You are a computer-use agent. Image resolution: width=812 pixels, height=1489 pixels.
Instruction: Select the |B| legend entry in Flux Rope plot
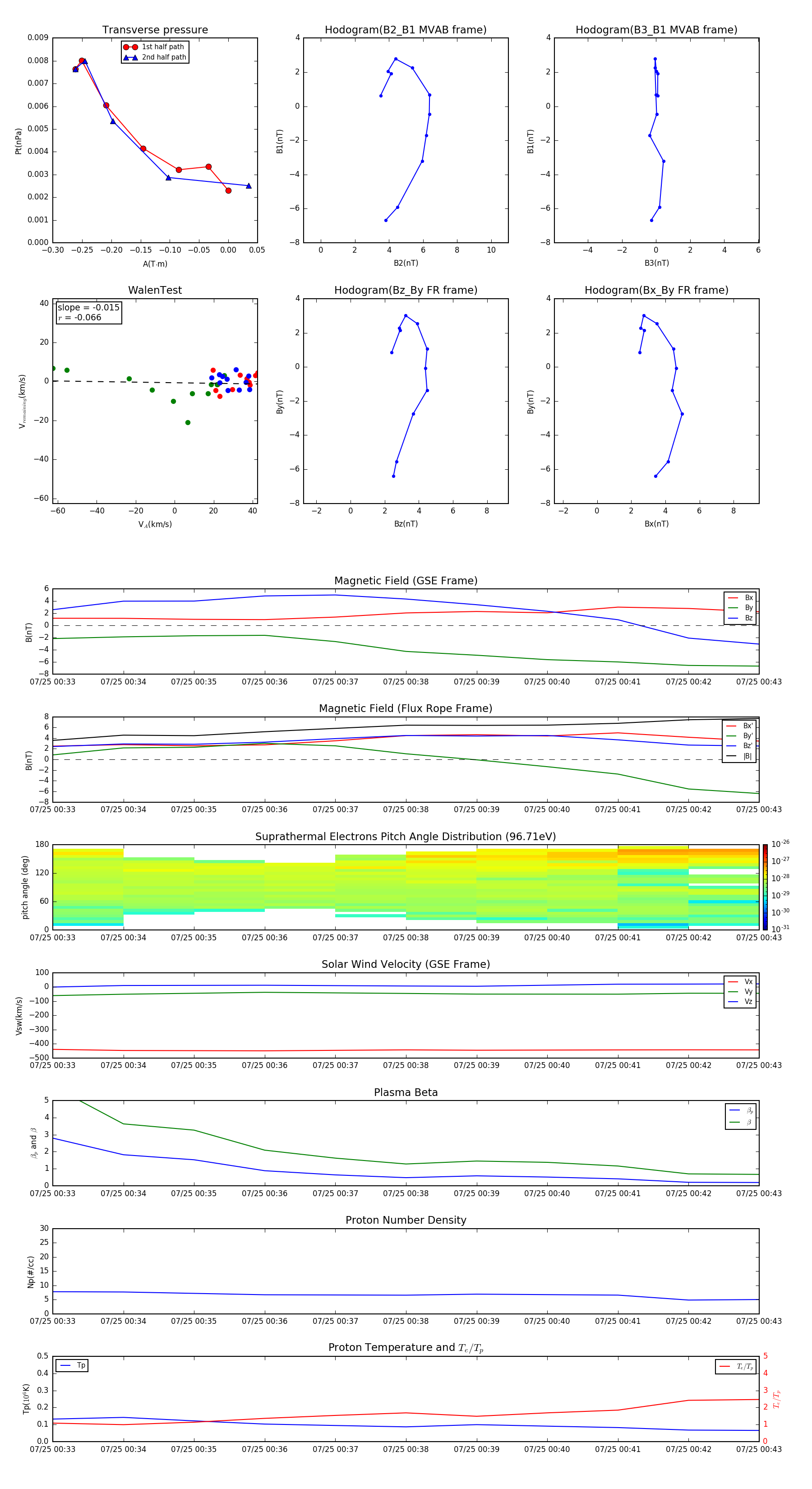point(739,756)
